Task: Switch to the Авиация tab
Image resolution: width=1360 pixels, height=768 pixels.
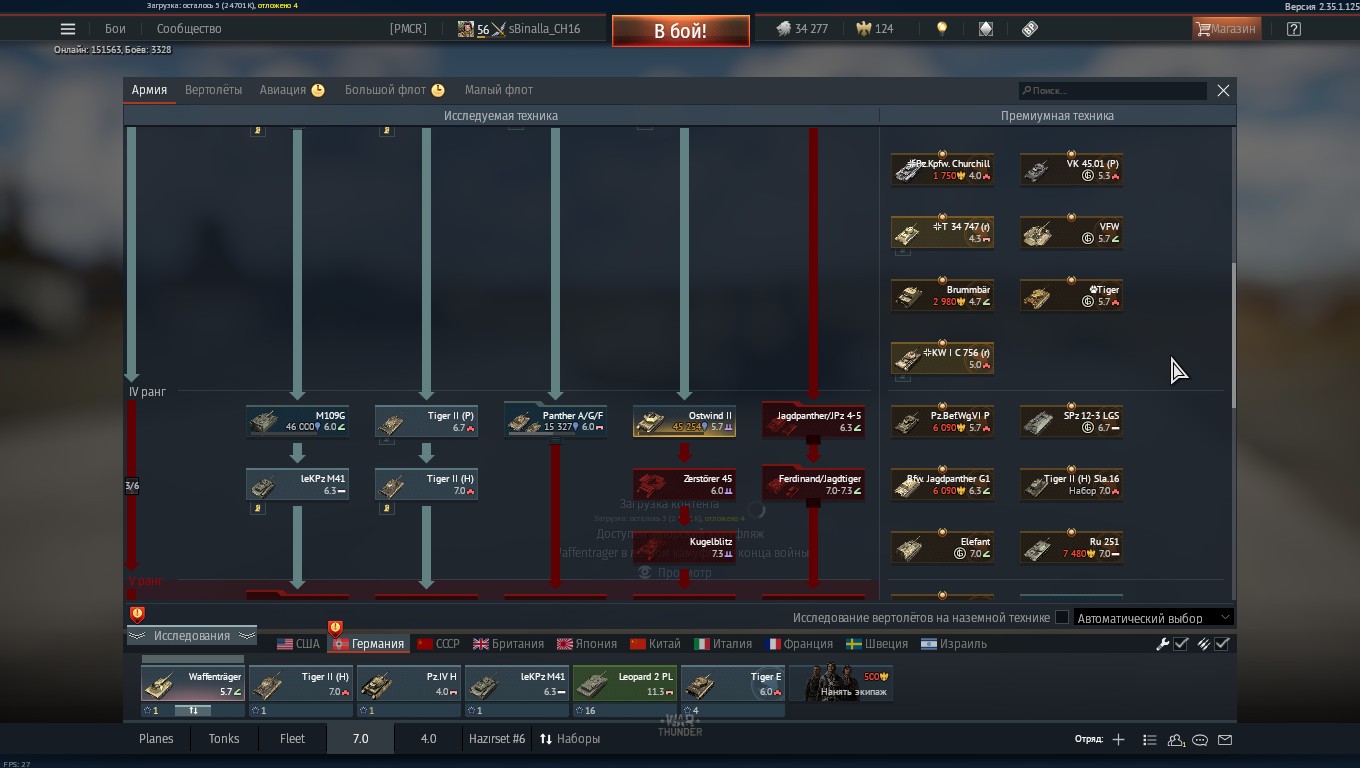Action: (292, 90)
